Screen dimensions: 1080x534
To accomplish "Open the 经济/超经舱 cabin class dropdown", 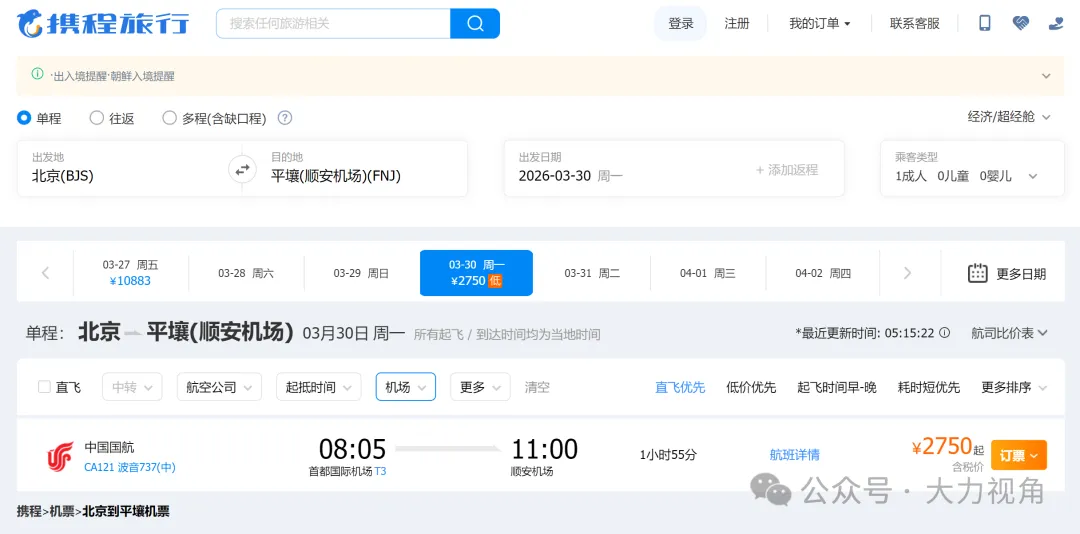I will coord(1009,117).
